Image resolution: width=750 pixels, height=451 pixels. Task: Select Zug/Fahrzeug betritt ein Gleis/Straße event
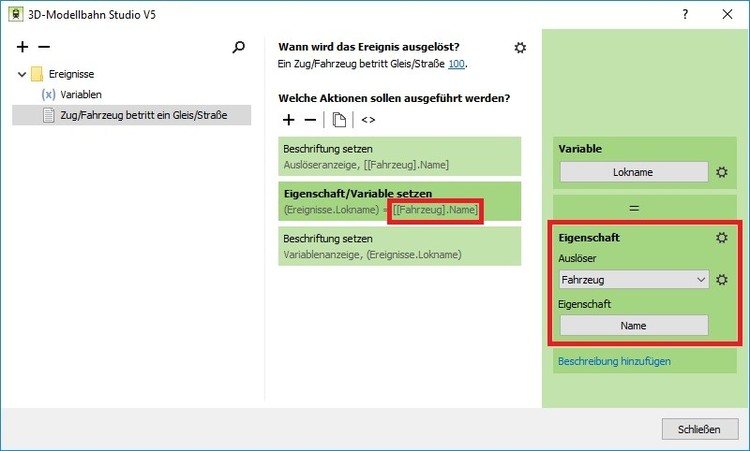point(143,115)
